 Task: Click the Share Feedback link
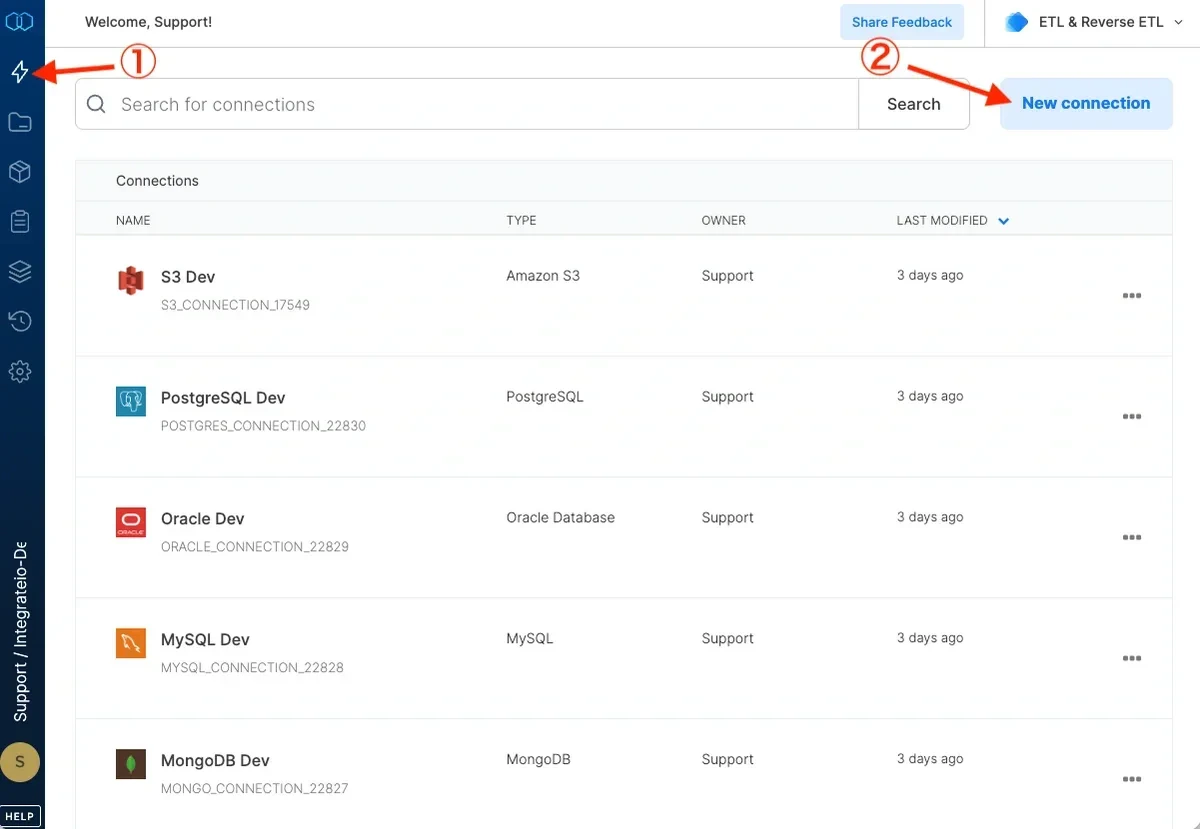901,21
